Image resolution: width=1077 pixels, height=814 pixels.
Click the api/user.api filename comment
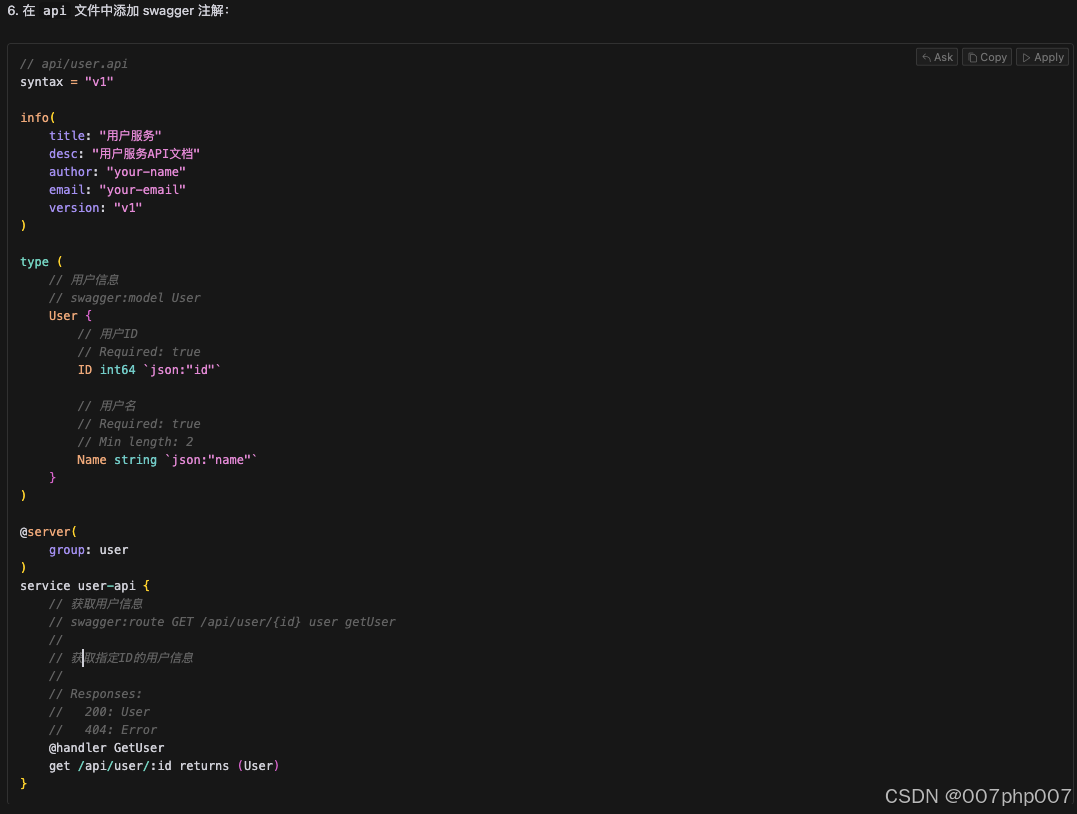[x=72, y=63]
